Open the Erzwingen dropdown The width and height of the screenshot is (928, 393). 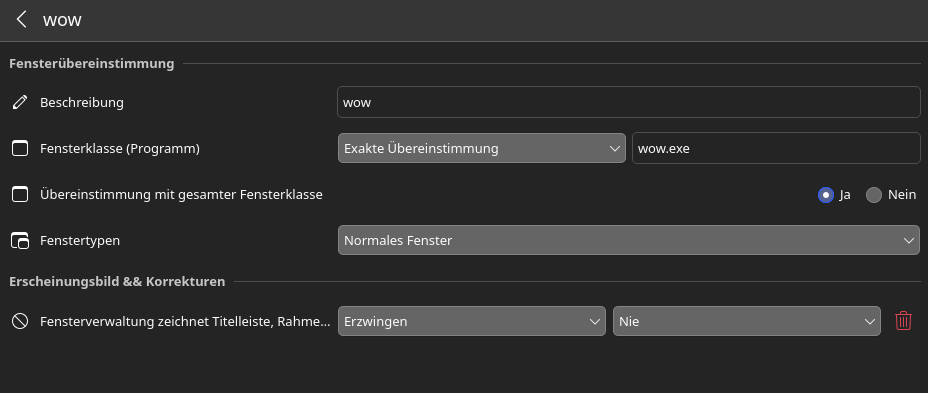[472, 321]
